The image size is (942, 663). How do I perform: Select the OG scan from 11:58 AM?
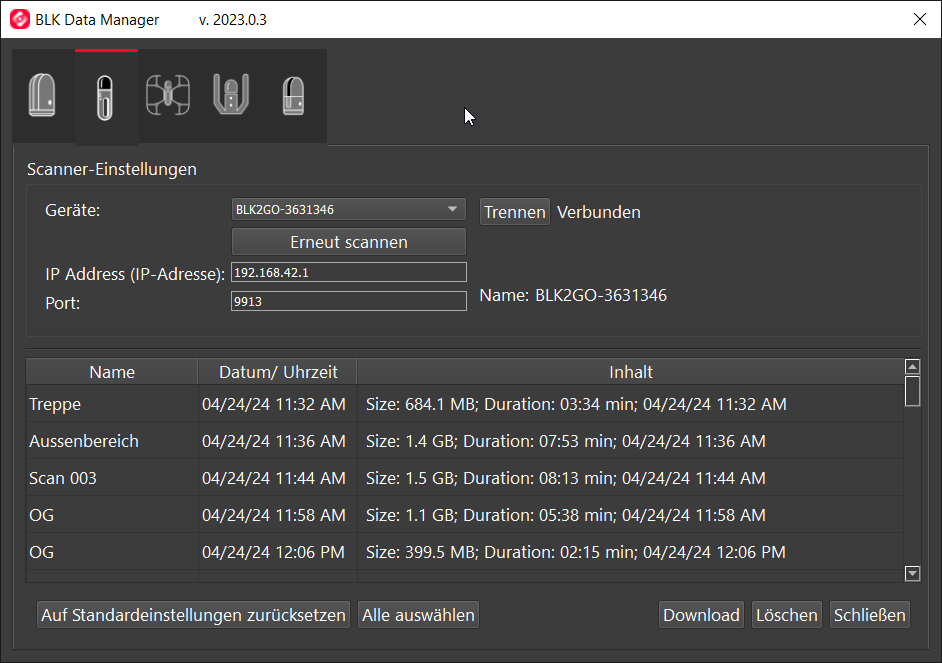pyautogui.click(x=464, y=515)
